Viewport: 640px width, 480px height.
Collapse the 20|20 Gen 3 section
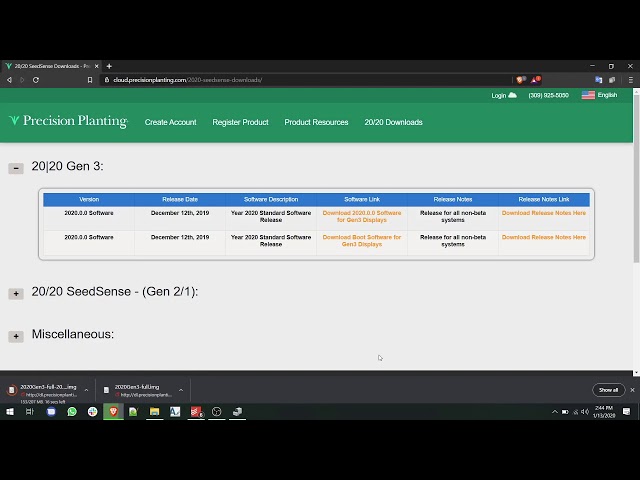tap(16, 168)
